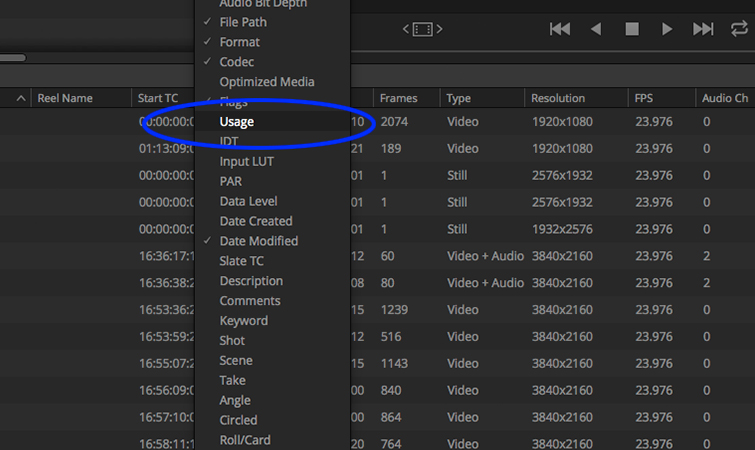755x450 pixels.
Task: Uncheck the Format column option
Action: (272, 42)
